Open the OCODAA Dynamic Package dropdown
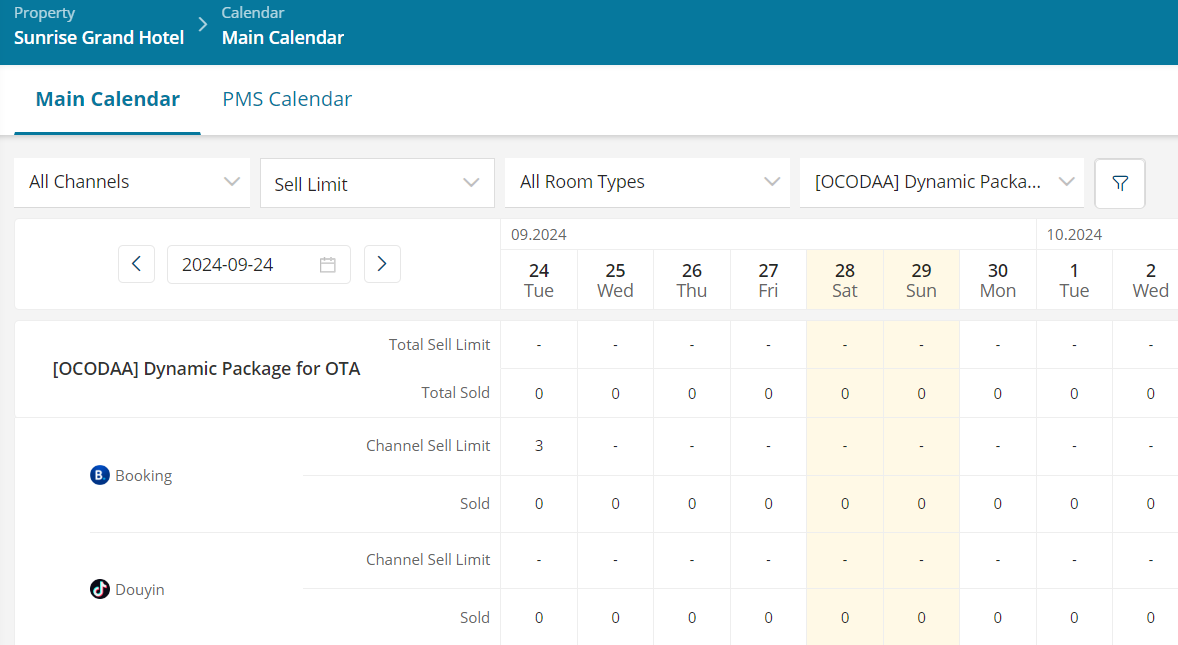Image resolution: width=1178 pixels, height=645 pixels. pyautogui.click(x=941, y=182)
